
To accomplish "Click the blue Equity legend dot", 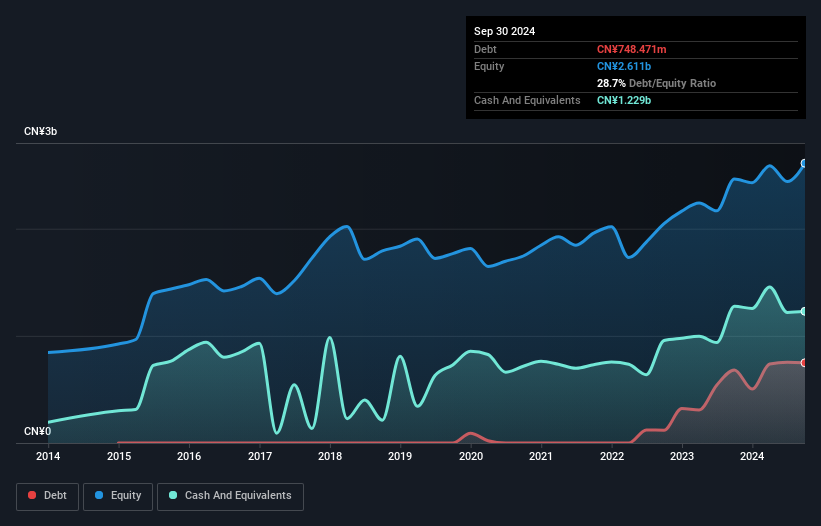I will [x=99, y=495].
